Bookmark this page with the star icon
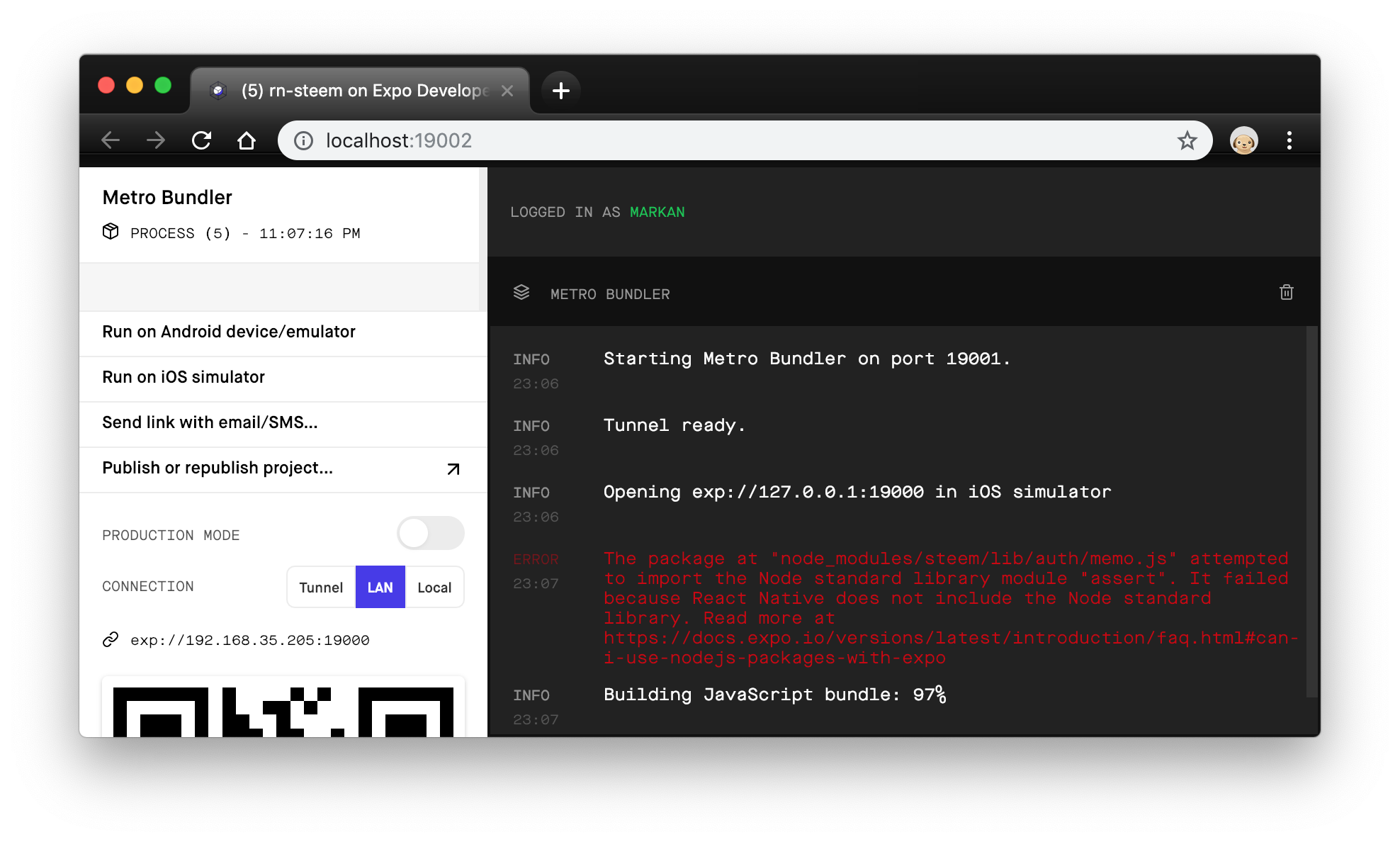The height and width of the screenshot is (842, 1400). tap(1187, 140)
